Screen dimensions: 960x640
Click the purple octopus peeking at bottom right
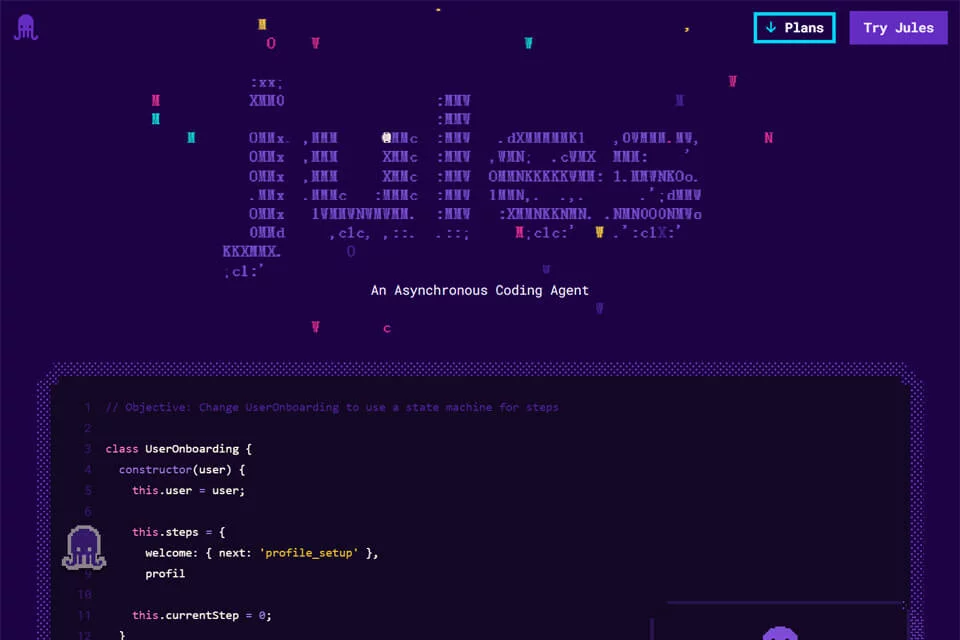click(779, 633)
